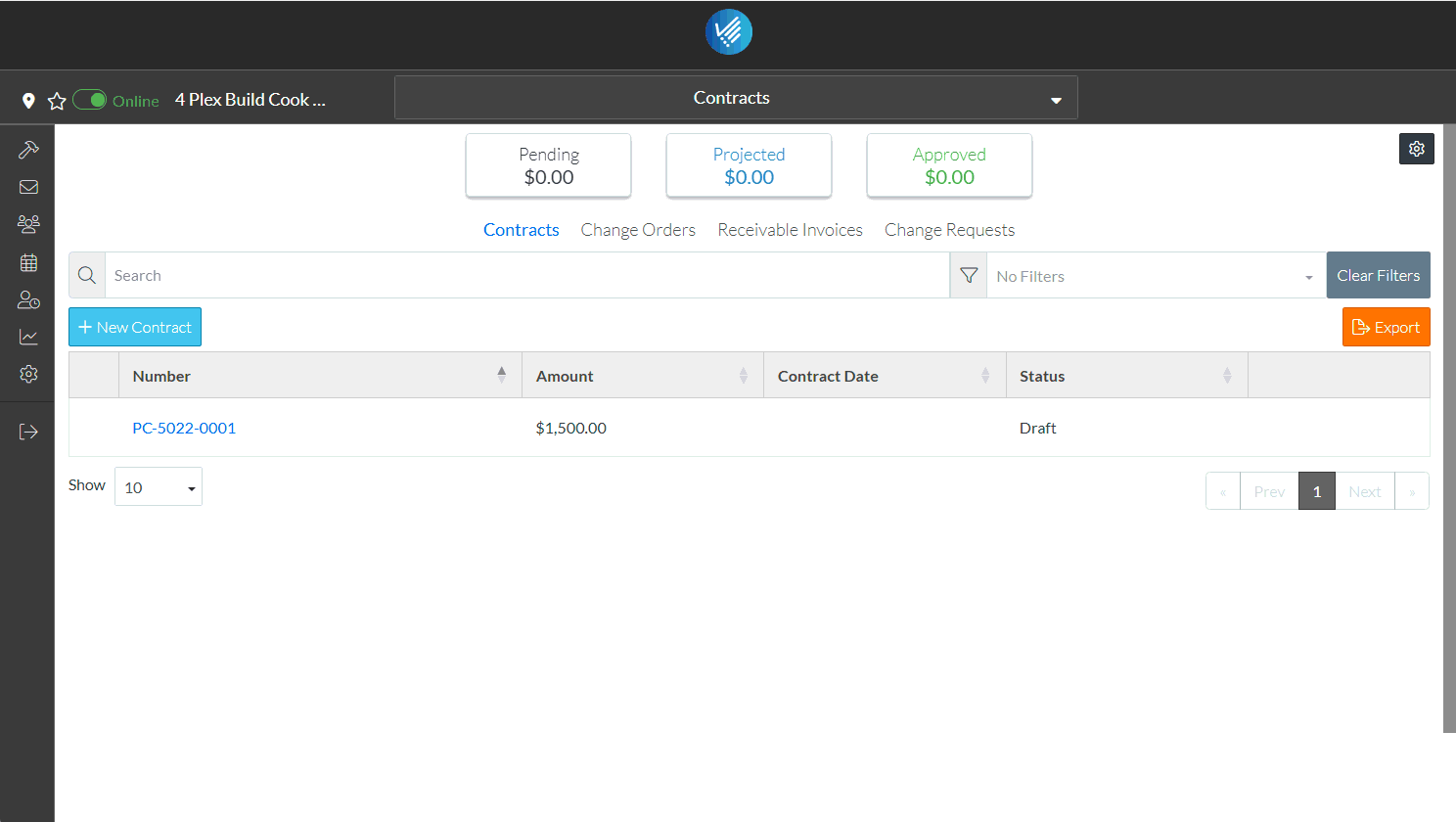Toggle the Online switch off
The width and height of the screenshot is (1456, 822).
click(89, 100)
